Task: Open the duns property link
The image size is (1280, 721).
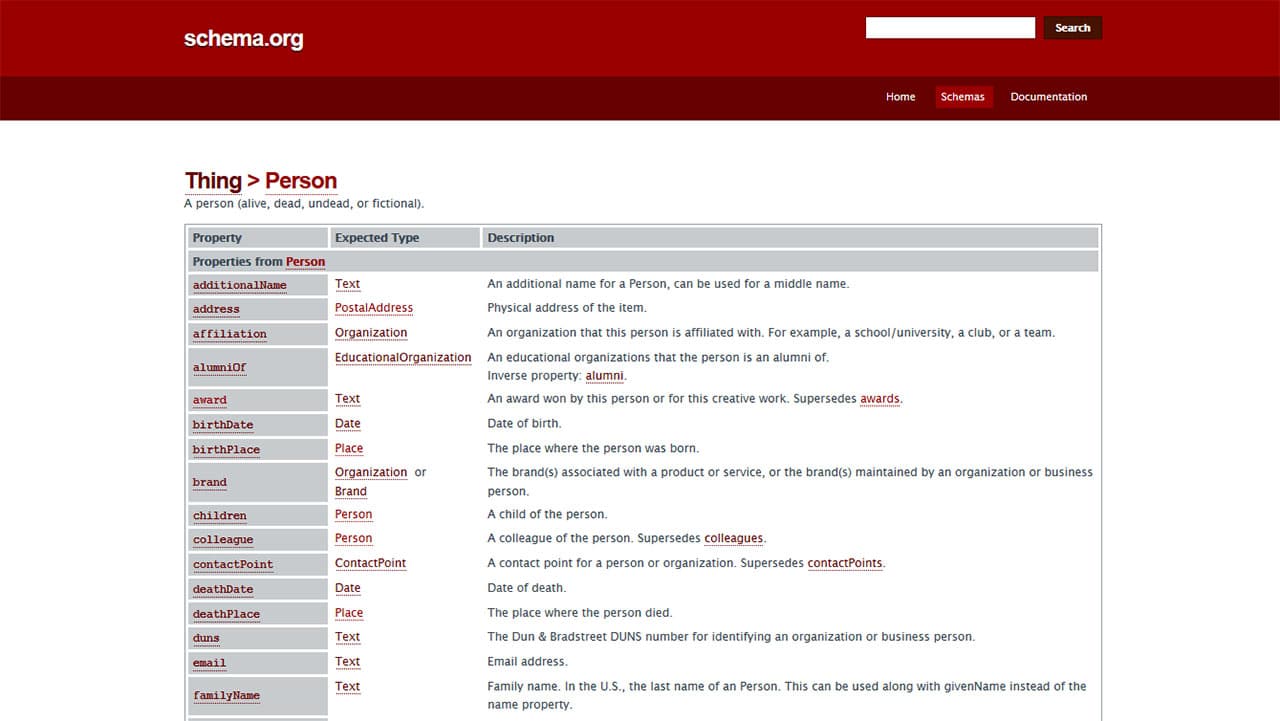Action: click(x=206, y=638)
